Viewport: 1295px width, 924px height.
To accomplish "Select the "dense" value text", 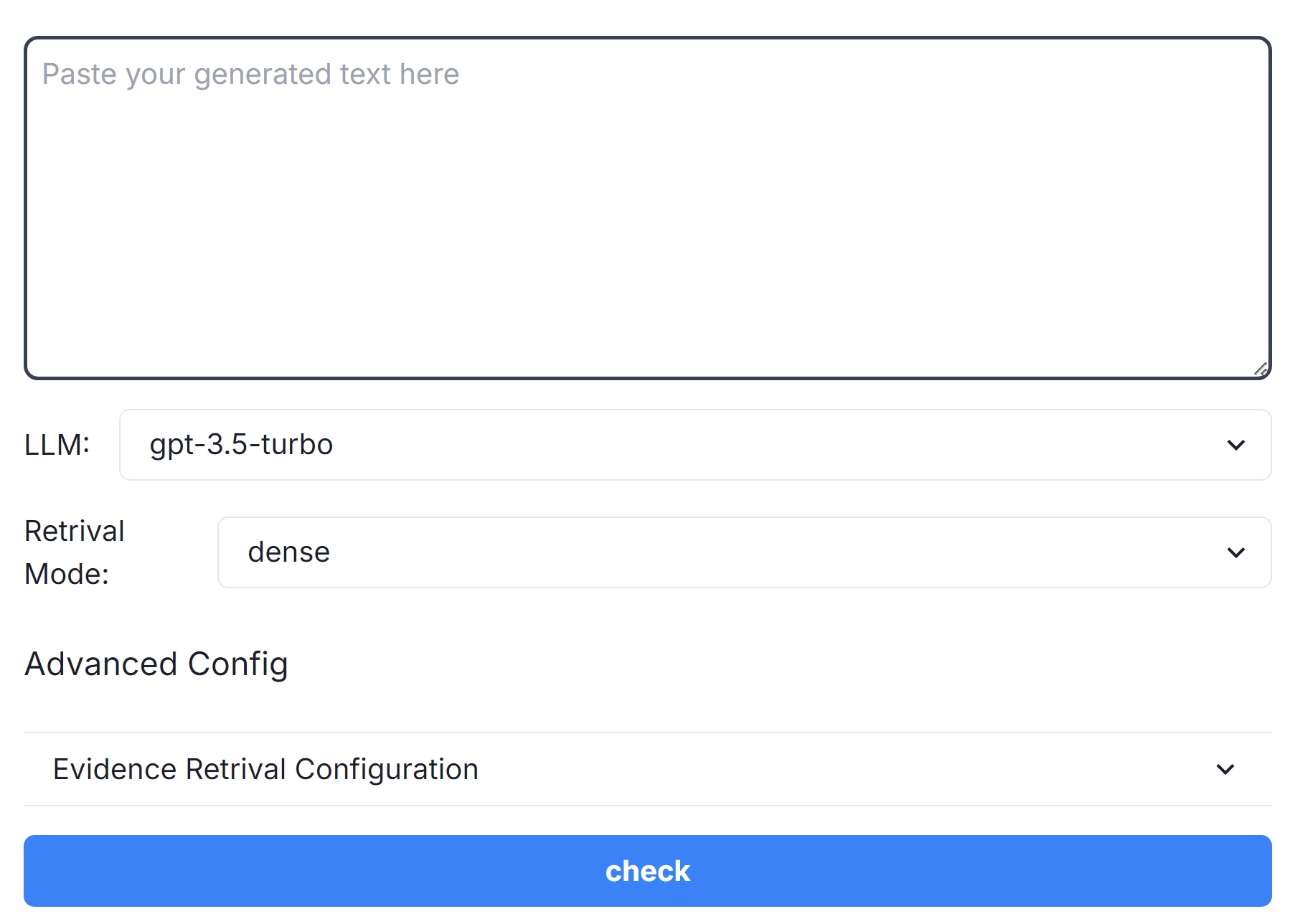I will click(x=288, y=552).
